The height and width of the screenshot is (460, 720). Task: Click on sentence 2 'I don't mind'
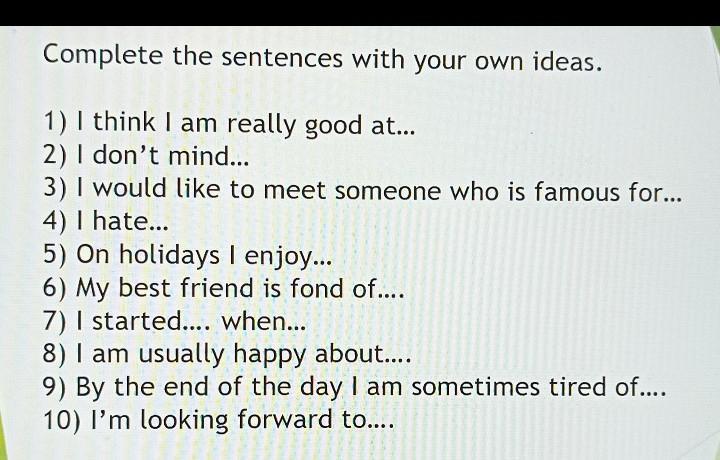(x=146, y=155)
